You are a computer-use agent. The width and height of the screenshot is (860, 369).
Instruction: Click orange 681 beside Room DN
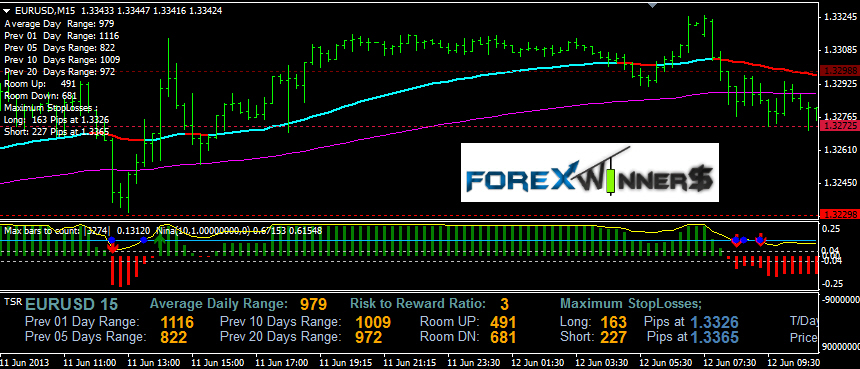pos(503,337)
